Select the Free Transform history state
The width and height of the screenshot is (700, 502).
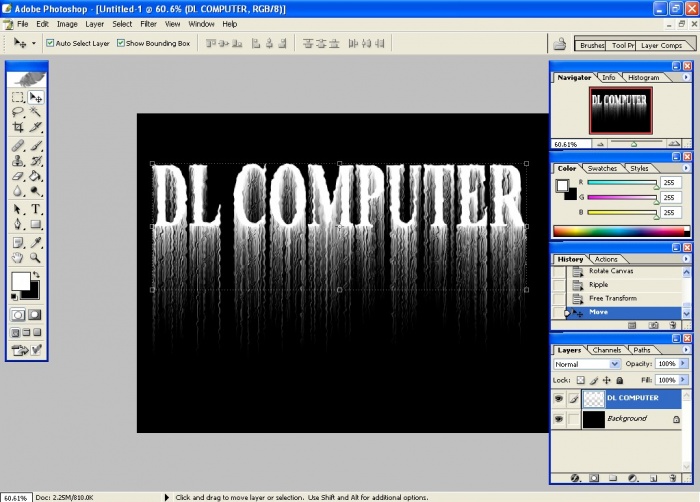(x=612, y=298)
